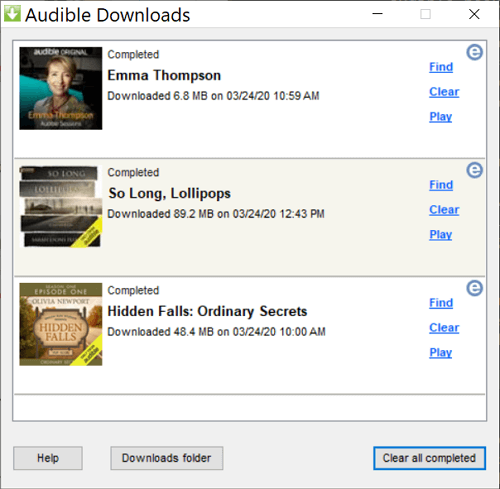Select the Hidden Falls cover thumbnail

pyautogui.click(x=61, y=324)
